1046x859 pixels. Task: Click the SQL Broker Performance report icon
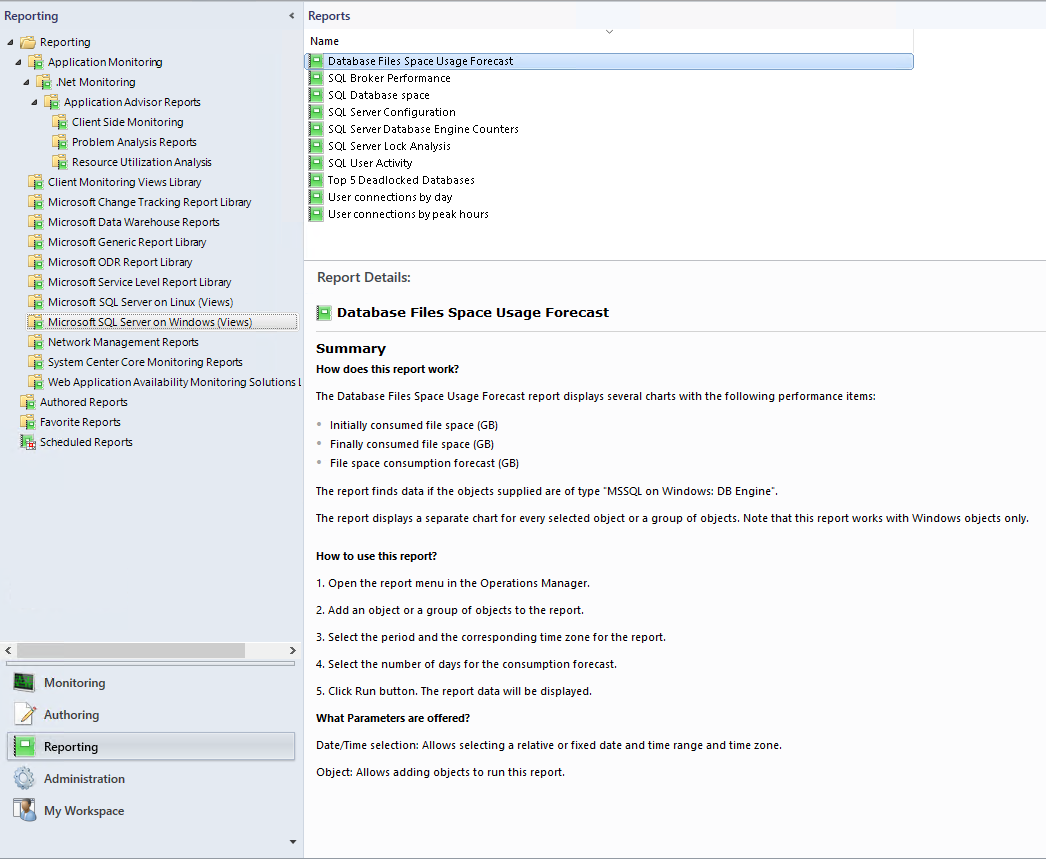[x=317, y=78]
